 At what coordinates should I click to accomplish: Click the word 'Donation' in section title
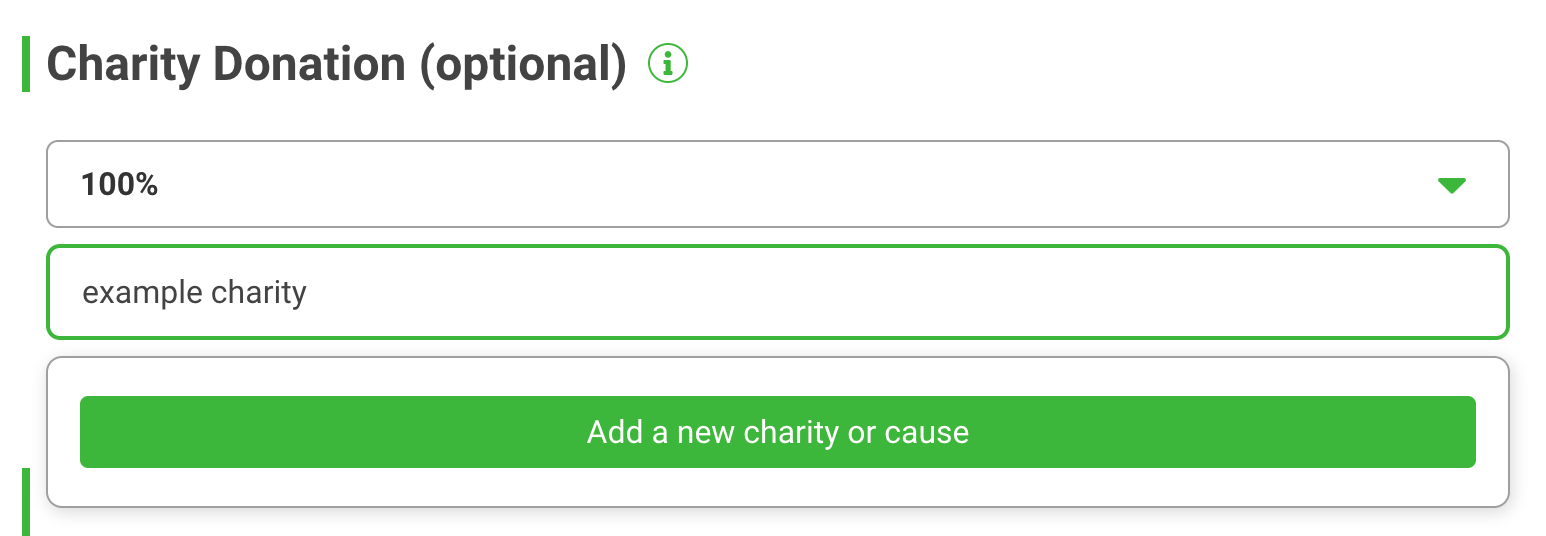click(310, 65)
